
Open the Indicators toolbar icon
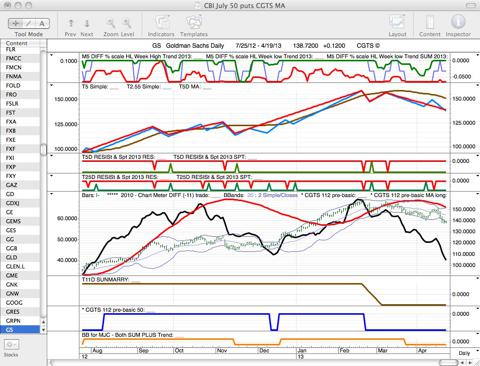[x=162, y=23]
